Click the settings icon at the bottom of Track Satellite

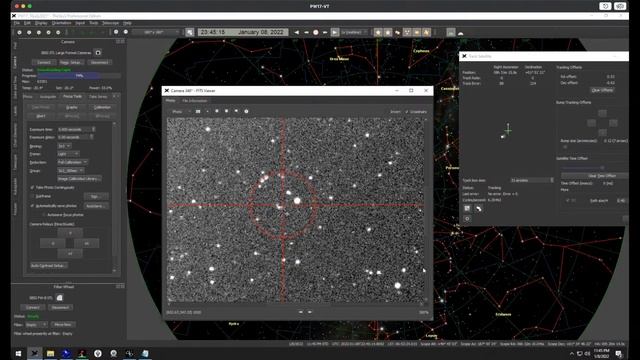tap(467, 219)
